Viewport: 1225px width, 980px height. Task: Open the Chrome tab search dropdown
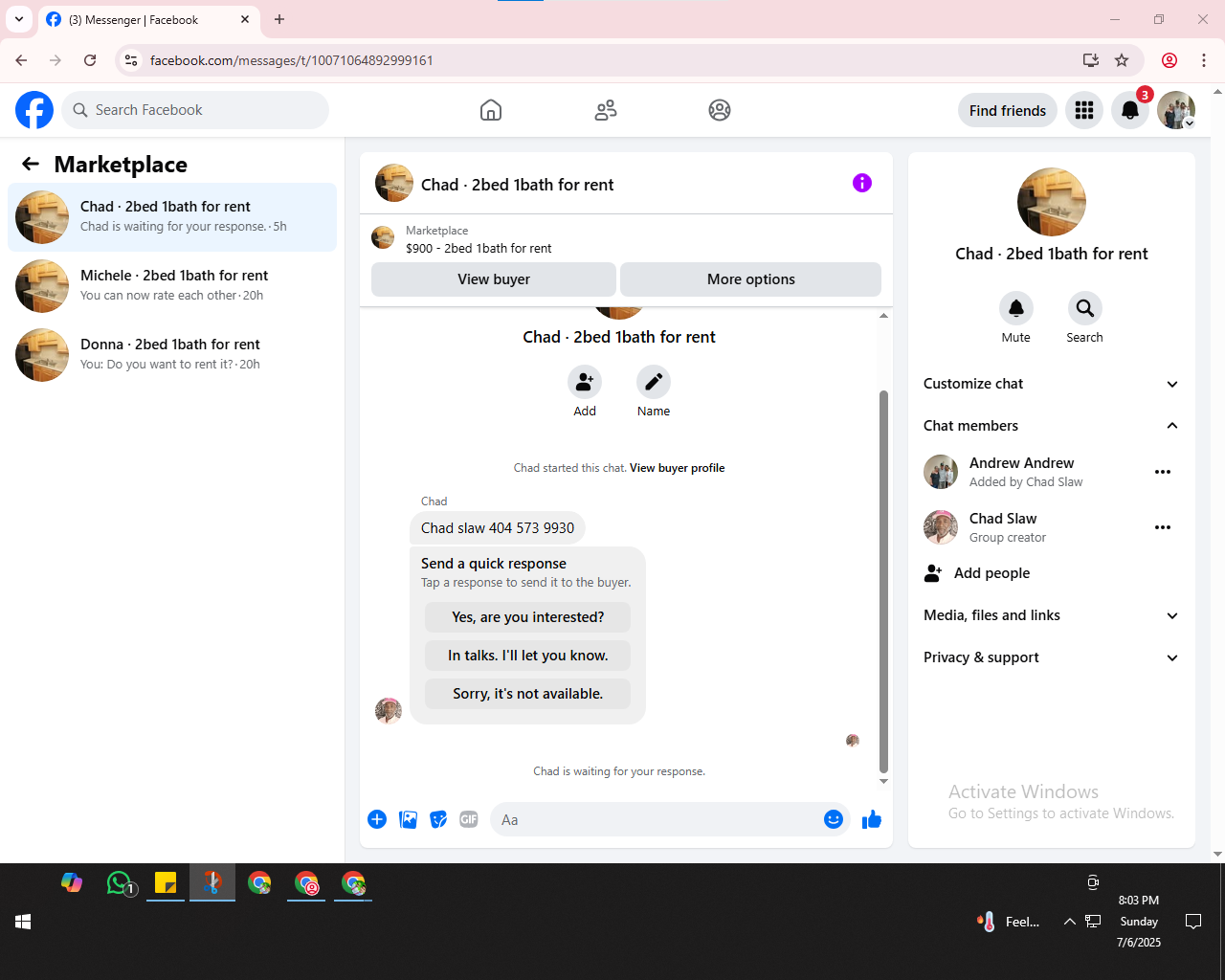19,19
